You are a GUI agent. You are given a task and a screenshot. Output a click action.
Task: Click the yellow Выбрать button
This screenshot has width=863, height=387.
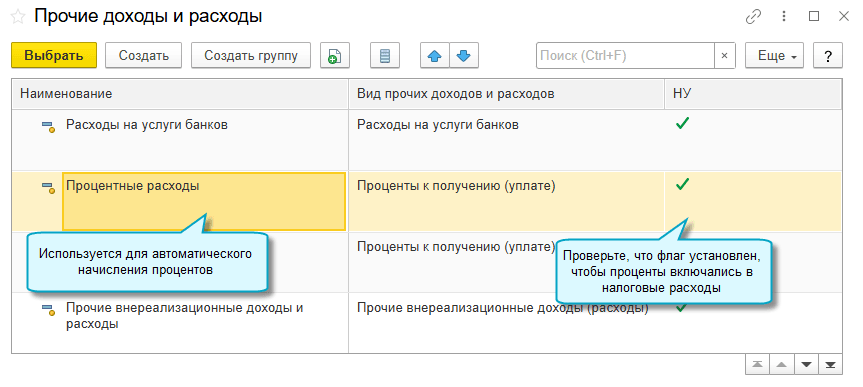tap(54, 56)
